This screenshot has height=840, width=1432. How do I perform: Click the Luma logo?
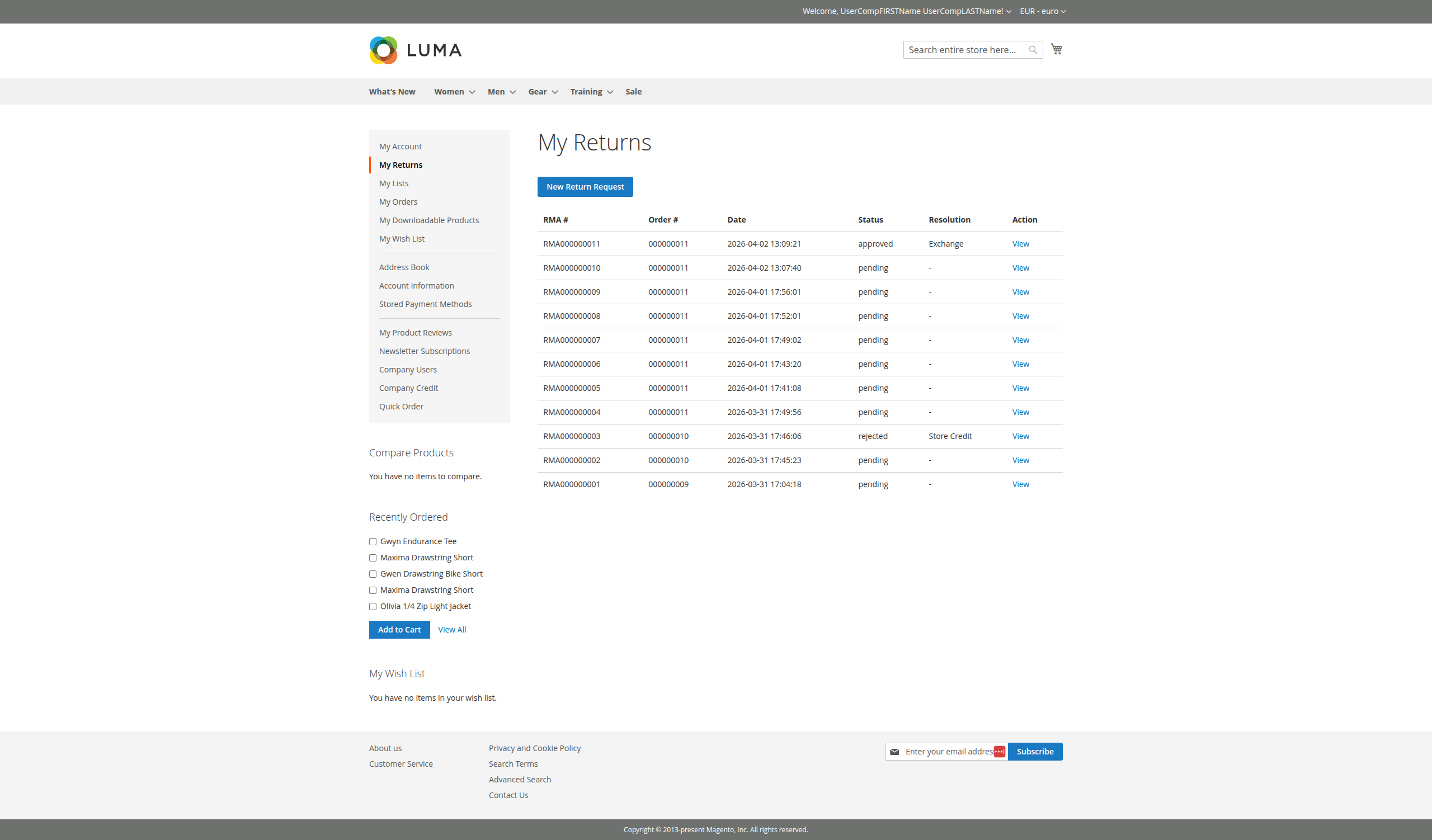(416, 50)
